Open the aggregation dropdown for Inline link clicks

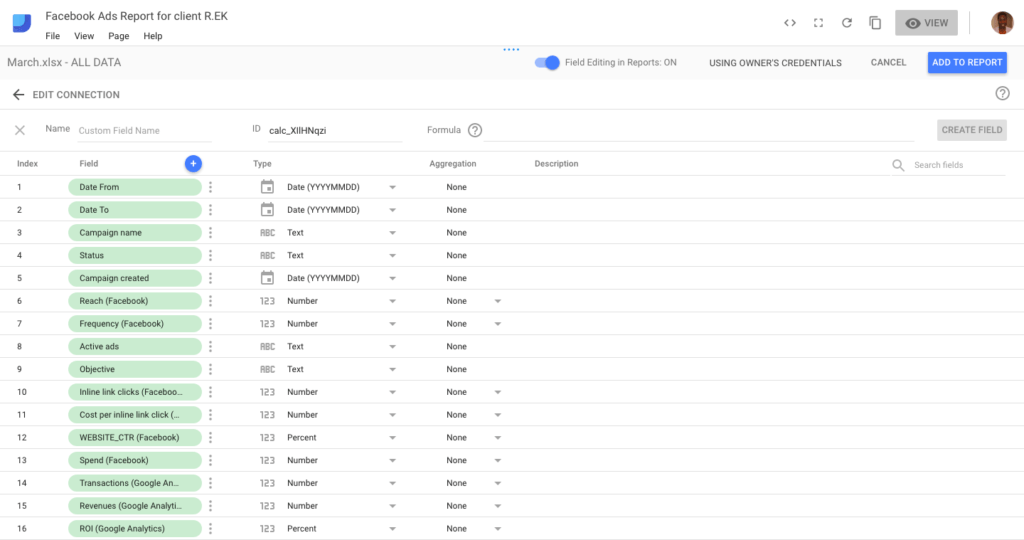pos(498,392)
